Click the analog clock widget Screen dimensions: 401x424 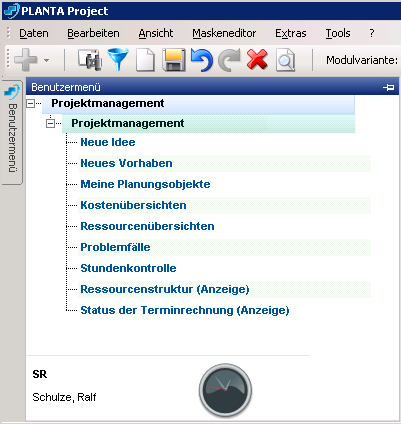(x=225, y=390)
